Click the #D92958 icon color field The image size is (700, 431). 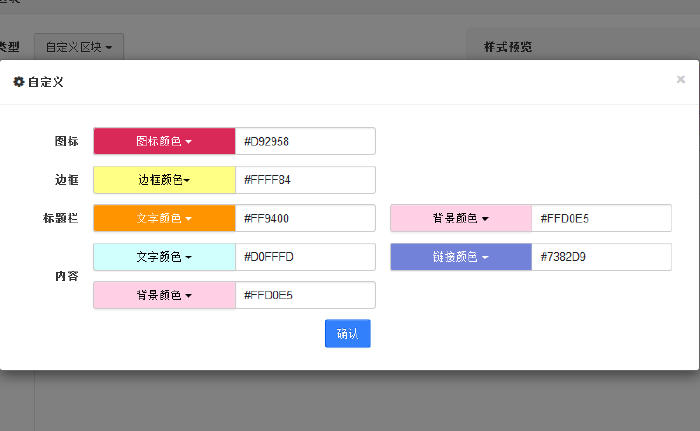pyautogui.click(x=305, y=141)
